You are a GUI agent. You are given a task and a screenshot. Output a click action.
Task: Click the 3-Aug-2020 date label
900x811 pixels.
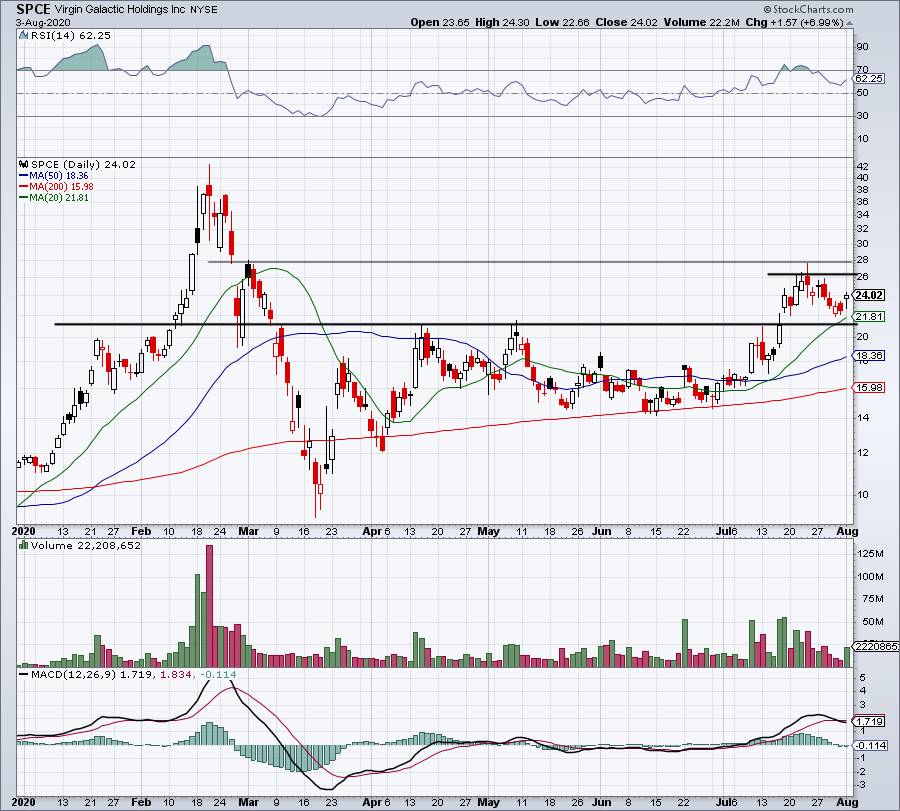[x=43, y=22]
